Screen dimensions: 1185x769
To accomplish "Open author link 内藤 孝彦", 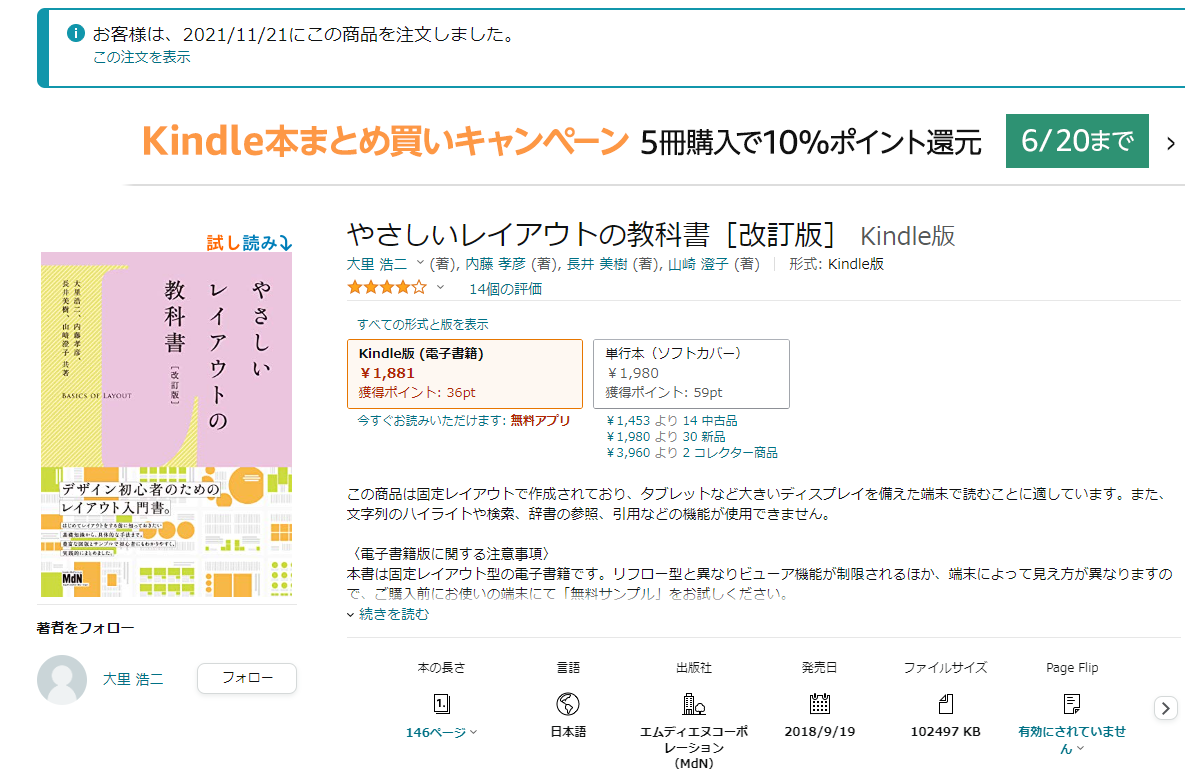I will (x=495, y=264).
